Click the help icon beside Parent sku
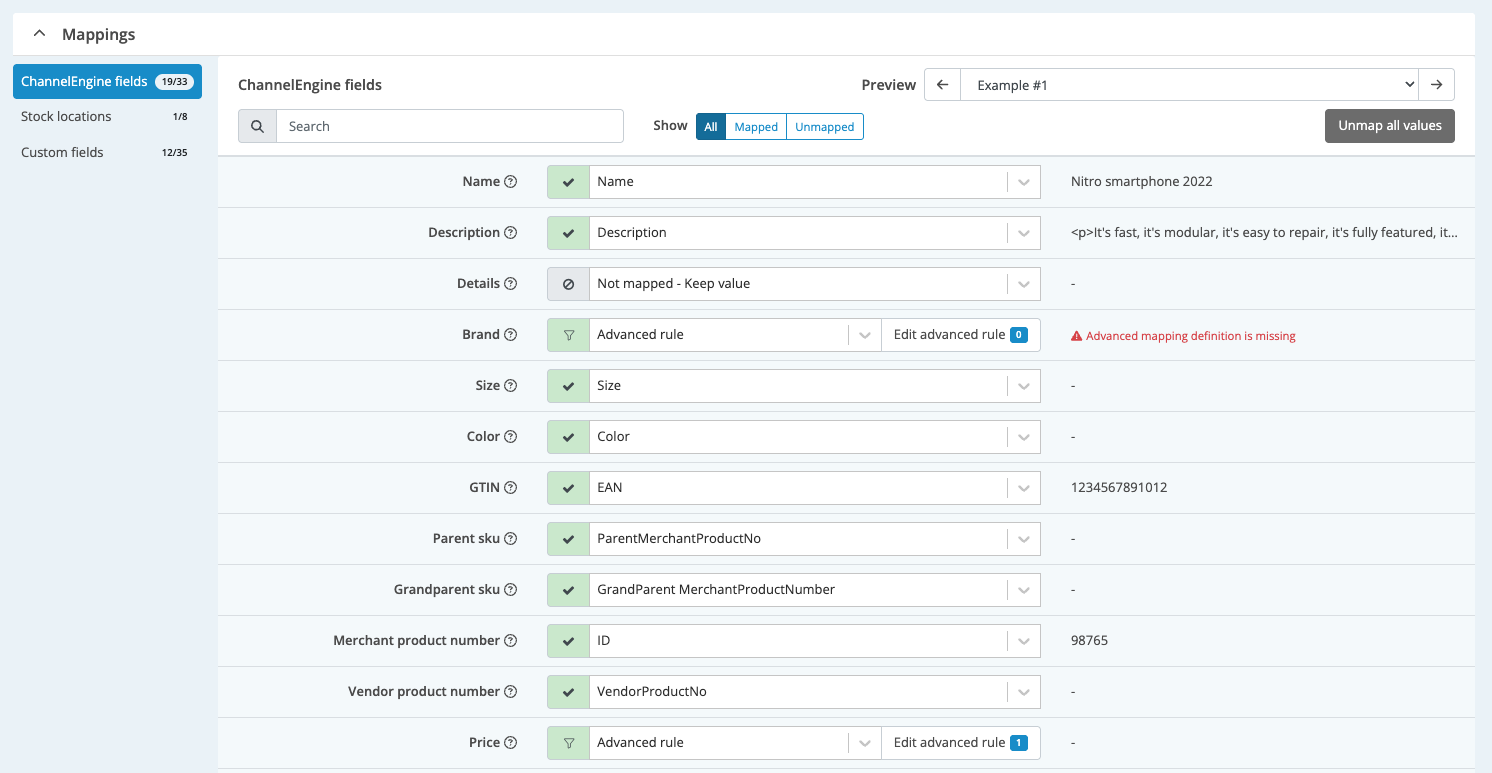This screenshot has height=773, width=1492. click(x=511, y=539)
